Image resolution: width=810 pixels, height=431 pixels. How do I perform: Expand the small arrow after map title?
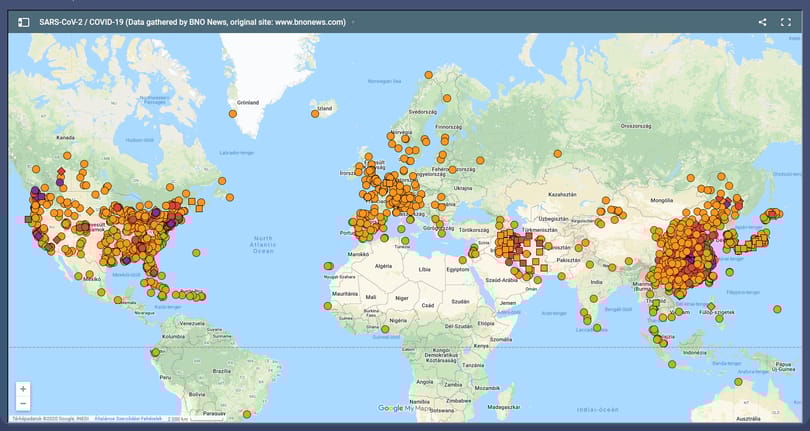[x=353, y=22]
